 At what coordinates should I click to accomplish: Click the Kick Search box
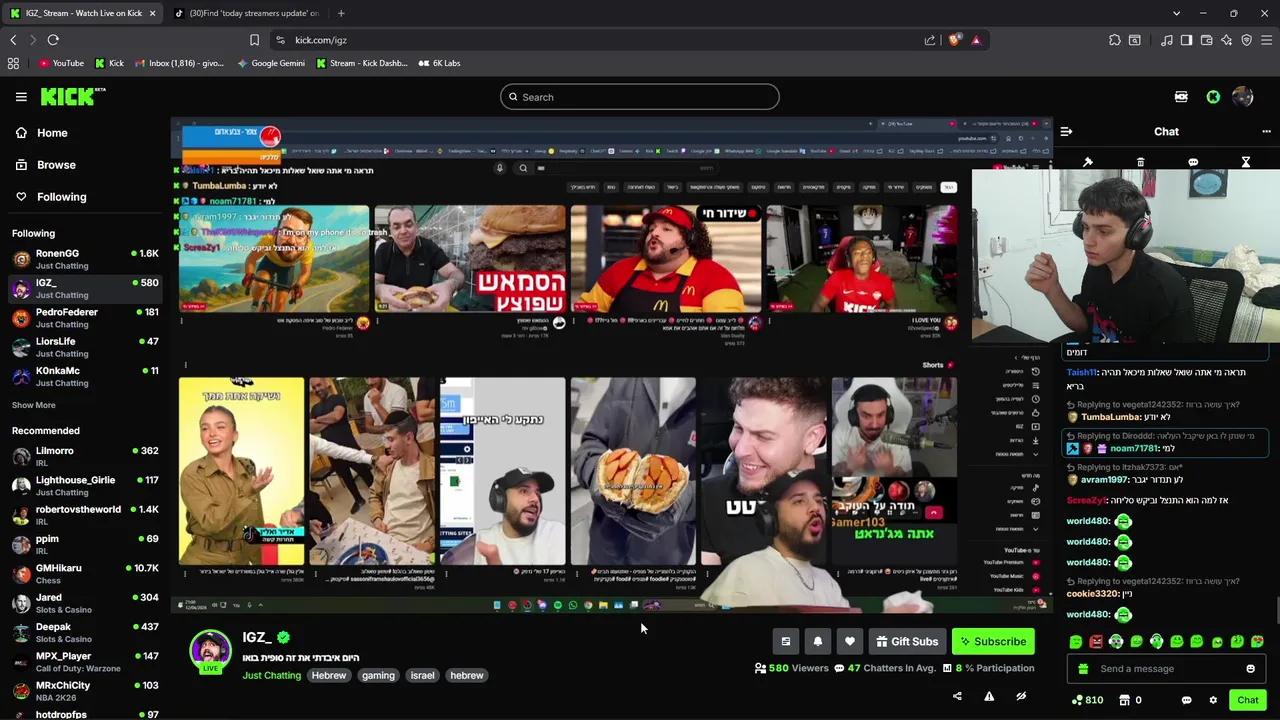click(x=640, y=97)
